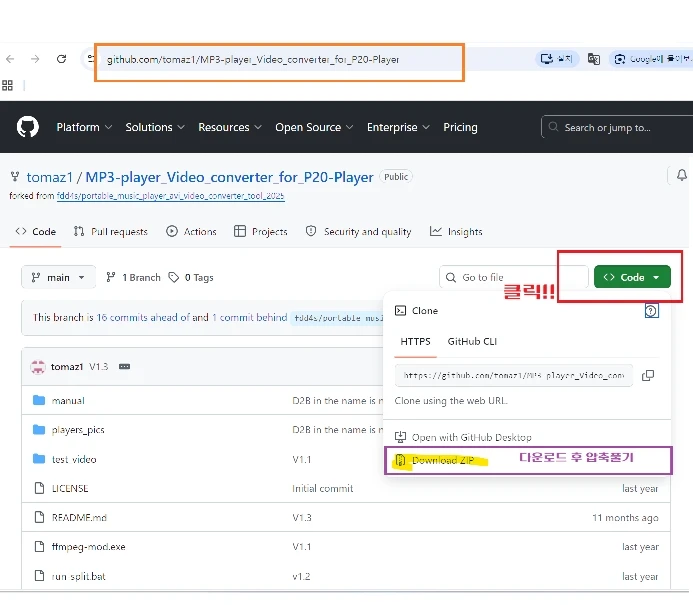Copy the clone URL with the copy icon
This screenshot has width=693, height=605.
coord(648,376)
